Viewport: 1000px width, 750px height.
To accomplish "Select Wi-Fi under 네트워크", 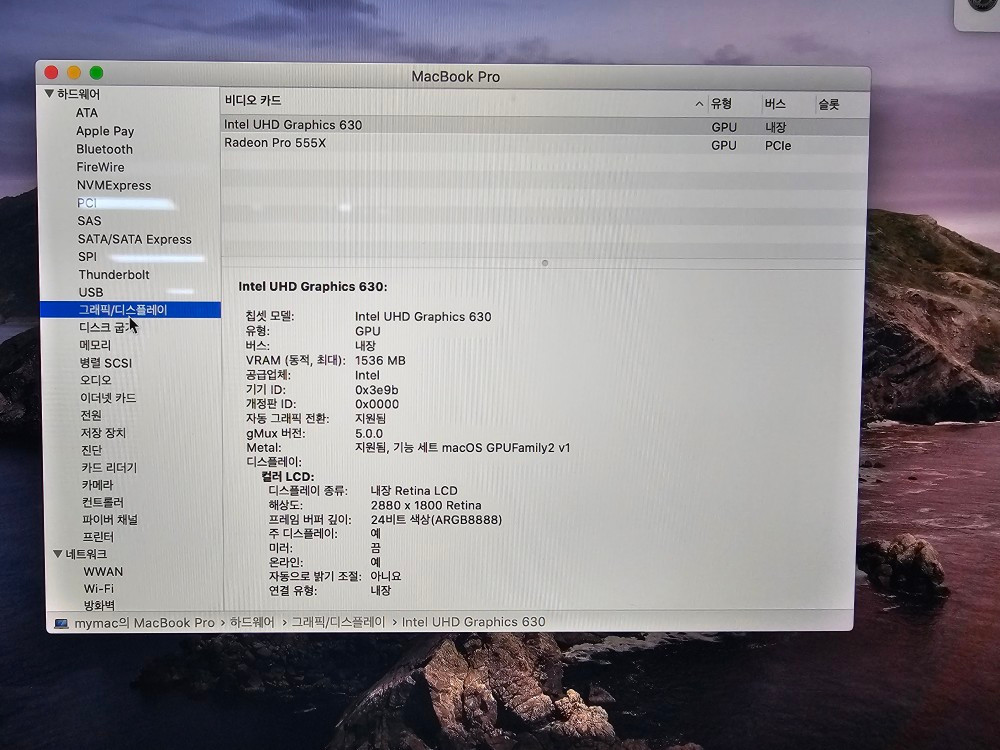I will point(99,589).
